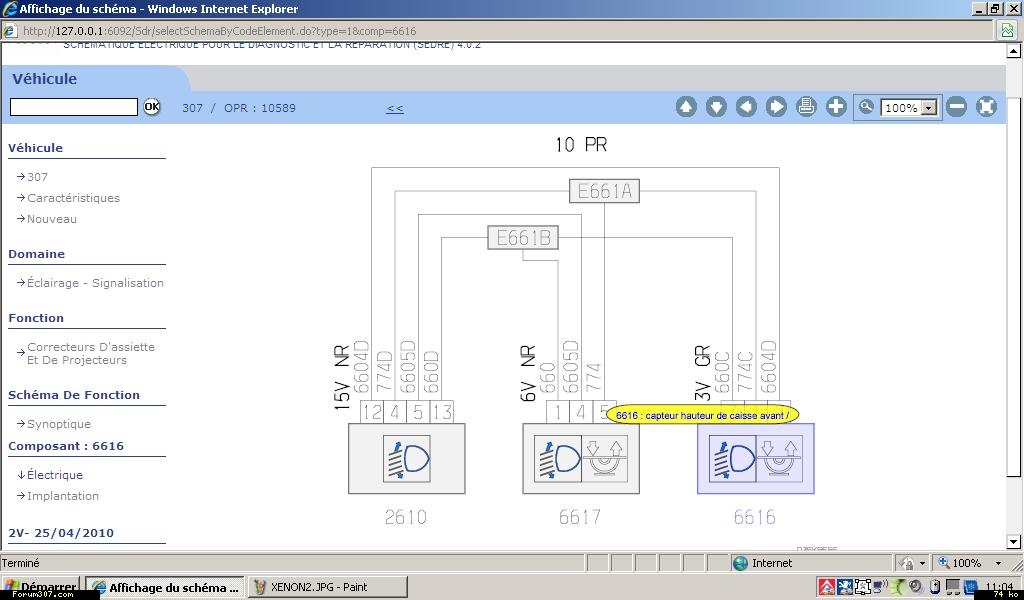This screenshot has width=1024, height=600.
Task: Print the schema with the printer icon
Action: tap(806, 106)
